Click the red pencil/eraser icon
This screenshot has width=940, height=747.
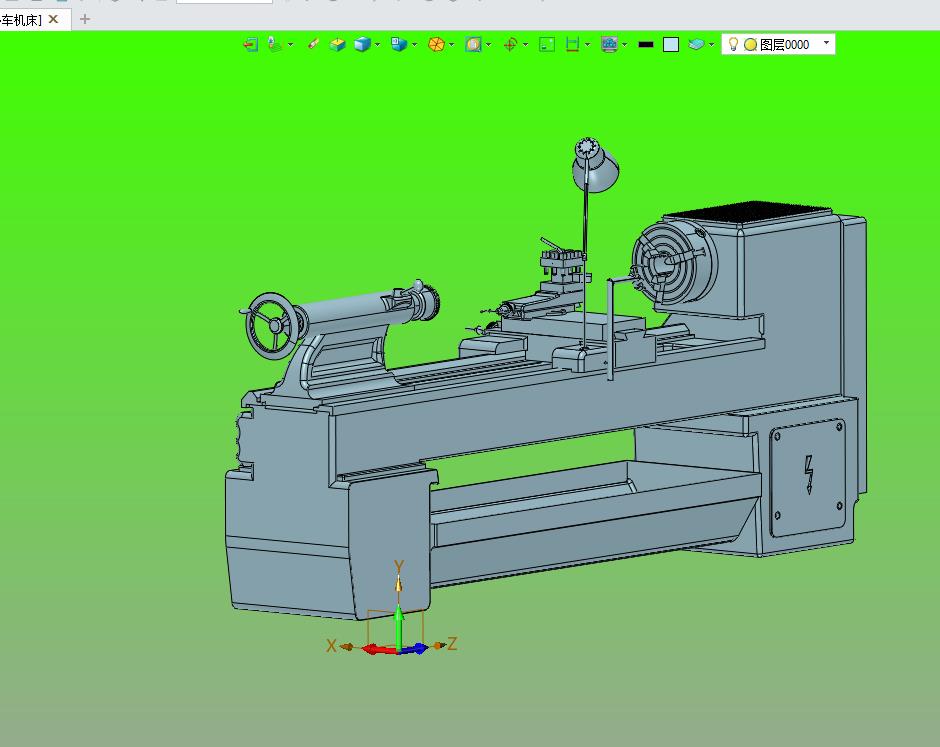313,44
